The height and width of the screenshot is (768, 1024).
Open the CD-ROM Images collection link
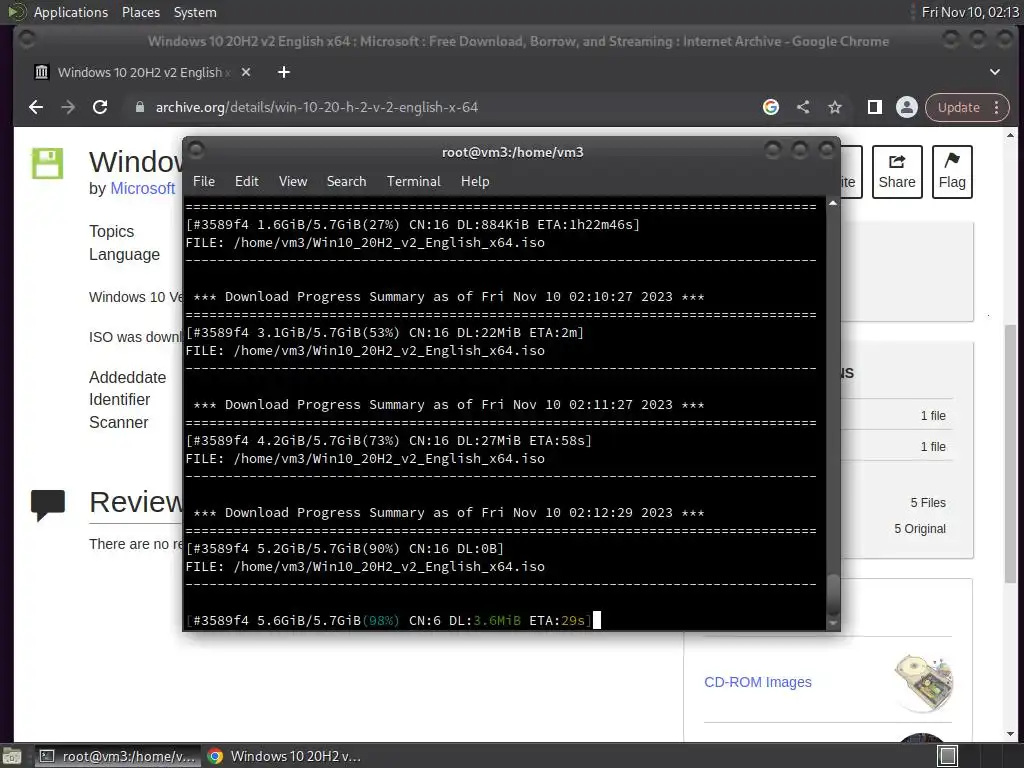point(758,682)
